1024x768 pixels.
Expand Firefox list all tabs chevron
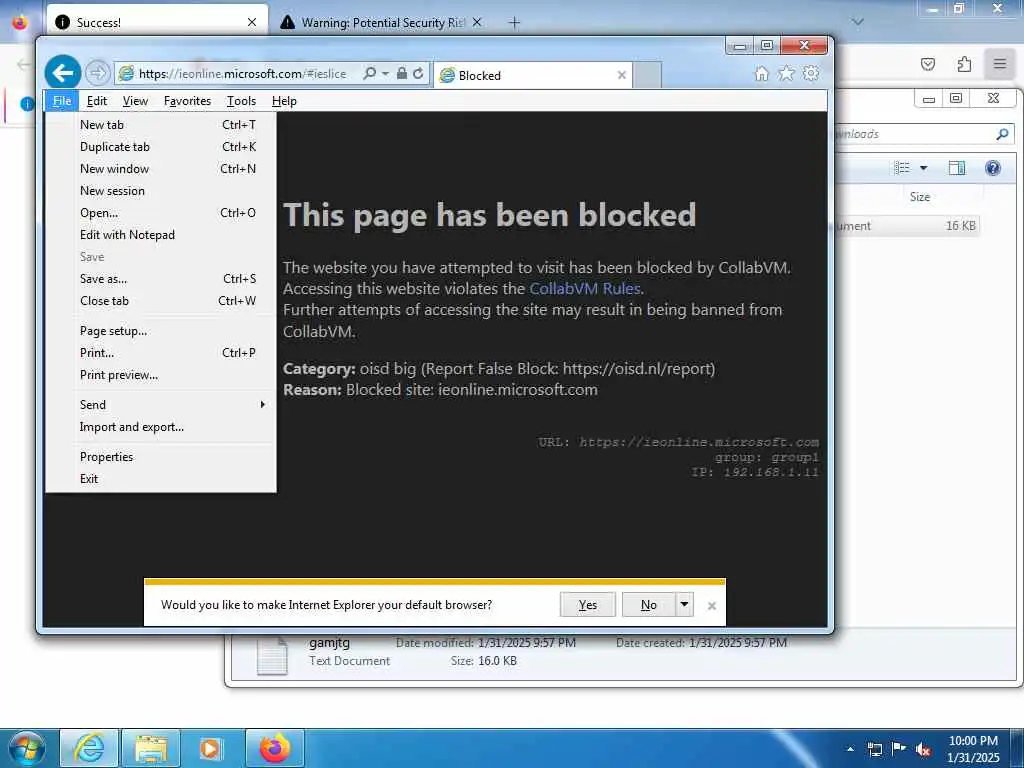[858, 22]
